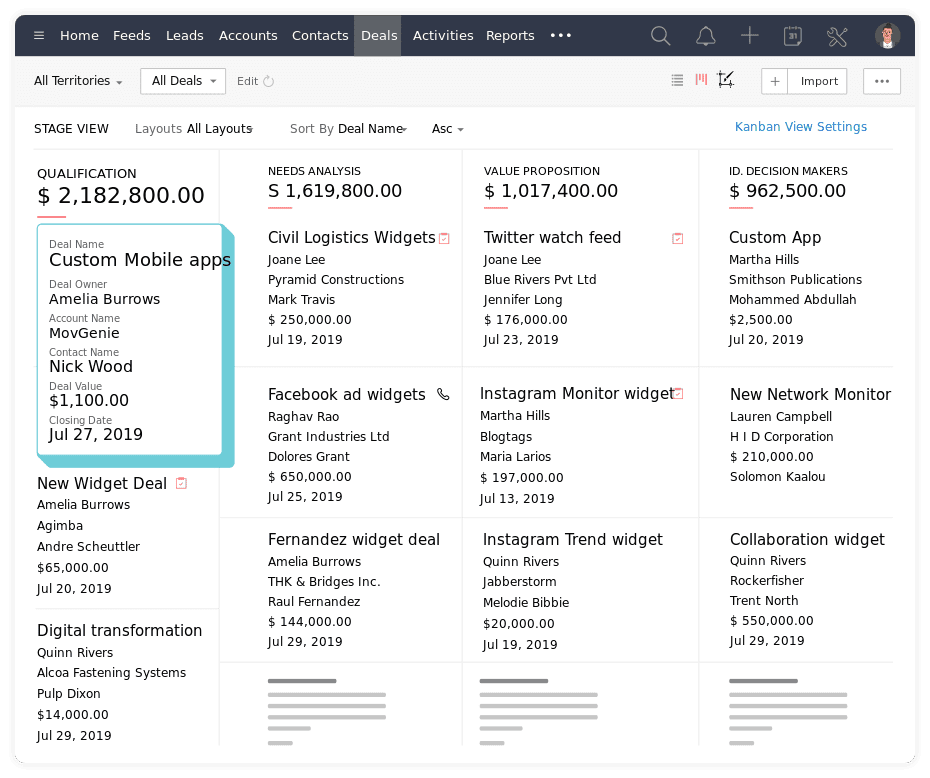
Task: Click the search magnifier icon
Action: (660, 36)
